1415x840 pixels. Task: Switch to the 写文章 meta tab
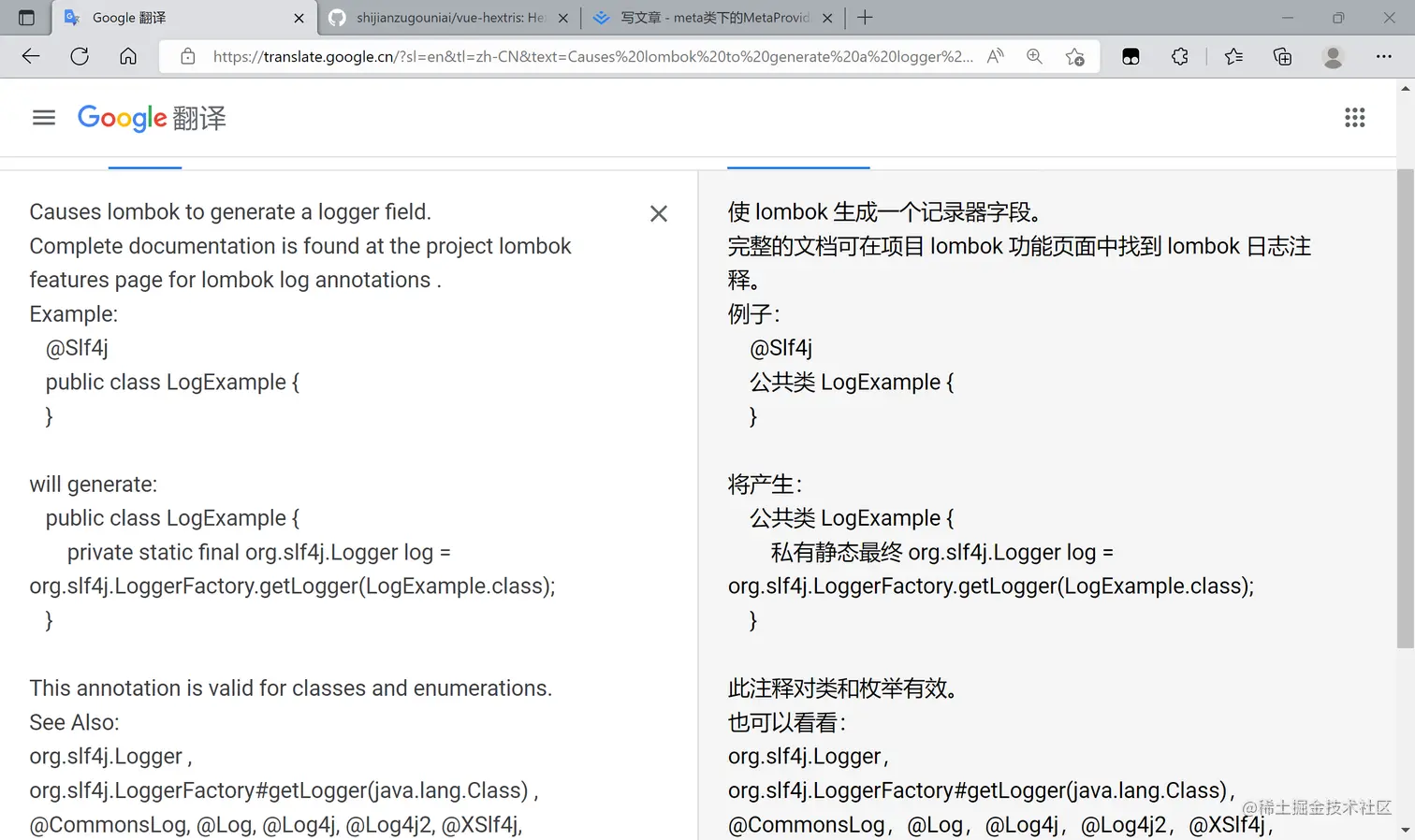coord(713,18)
